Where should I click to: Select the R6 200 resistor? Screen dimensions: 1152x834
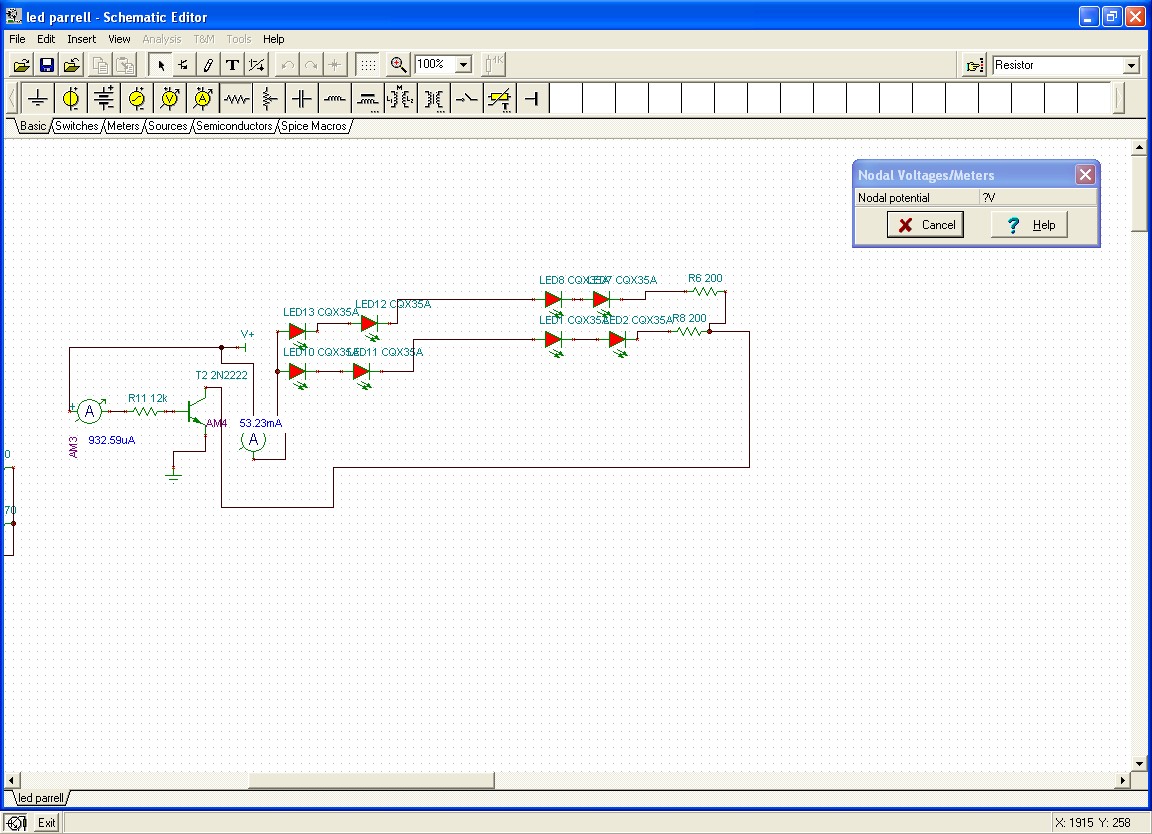pos(705,292)
